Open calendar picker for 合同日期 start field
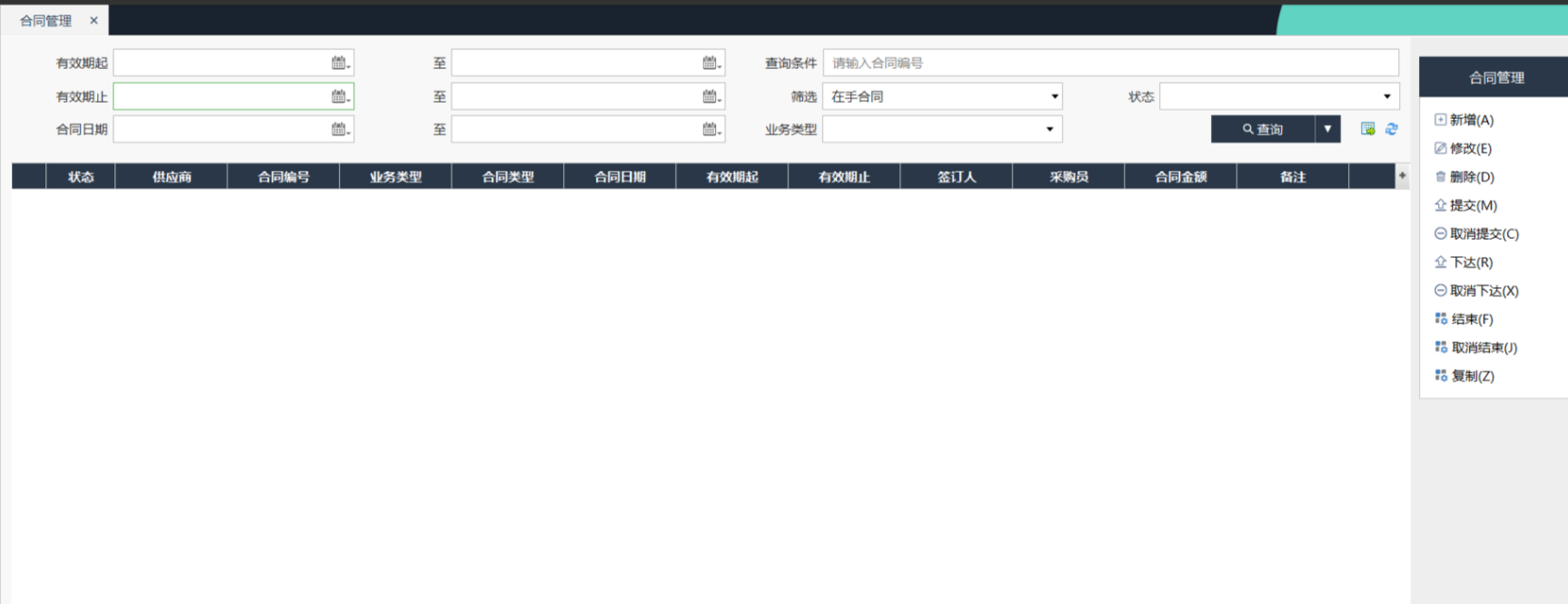Screen dimensions: 1568x604 340,129
